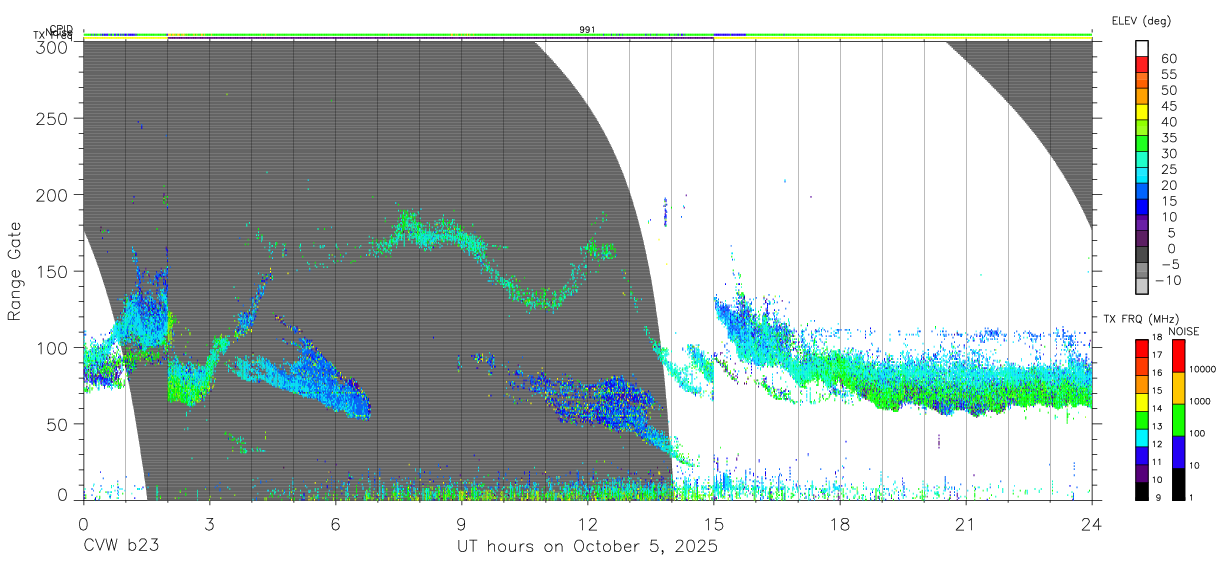This screenshot has width=1228, height=567.
Task: Click the x-axis tick label '21'
Action: tap(966, 523)
